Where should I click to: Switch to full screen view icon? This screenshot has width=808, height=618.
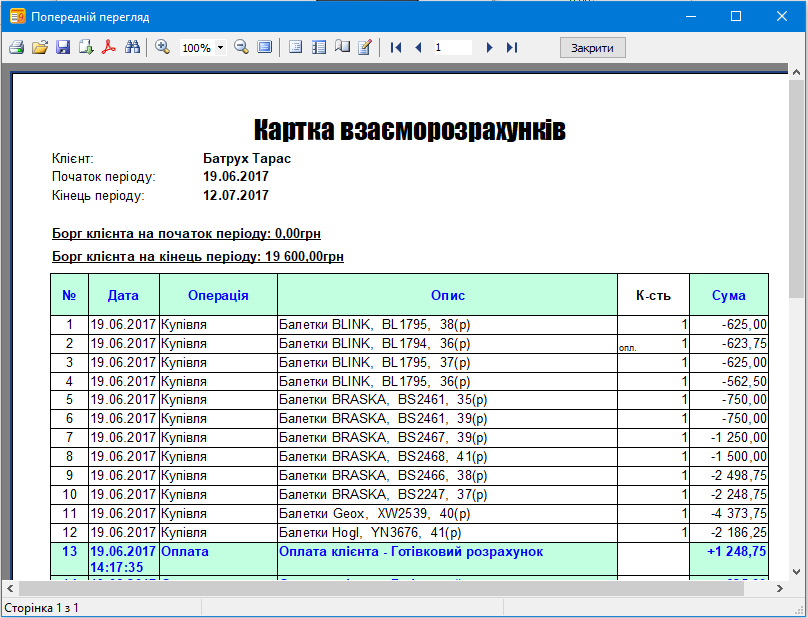(x=264, y=47)
